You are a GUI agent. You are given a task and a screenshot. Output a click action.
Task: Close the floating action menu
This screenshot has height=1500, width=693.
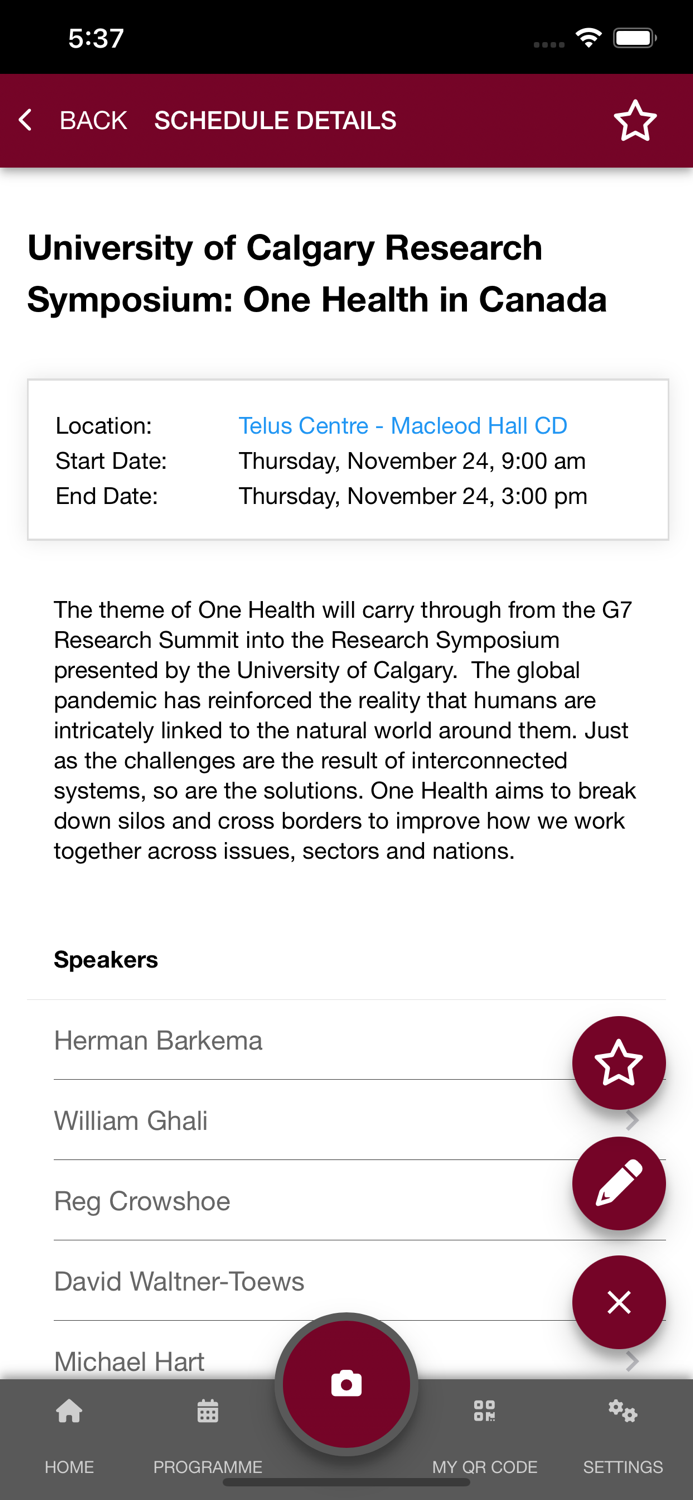coord(619,1302)
